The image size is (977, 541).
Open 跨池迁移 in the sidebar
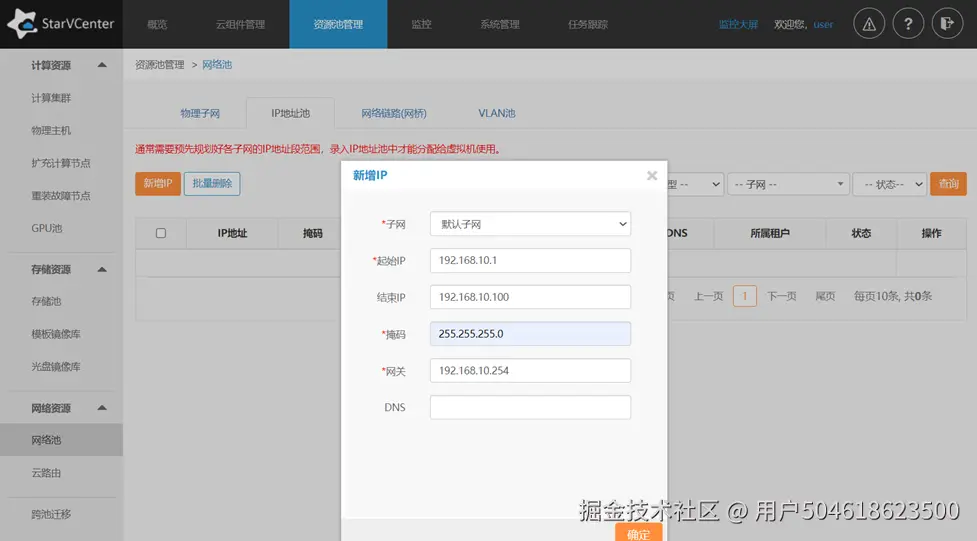click(51, 514)
